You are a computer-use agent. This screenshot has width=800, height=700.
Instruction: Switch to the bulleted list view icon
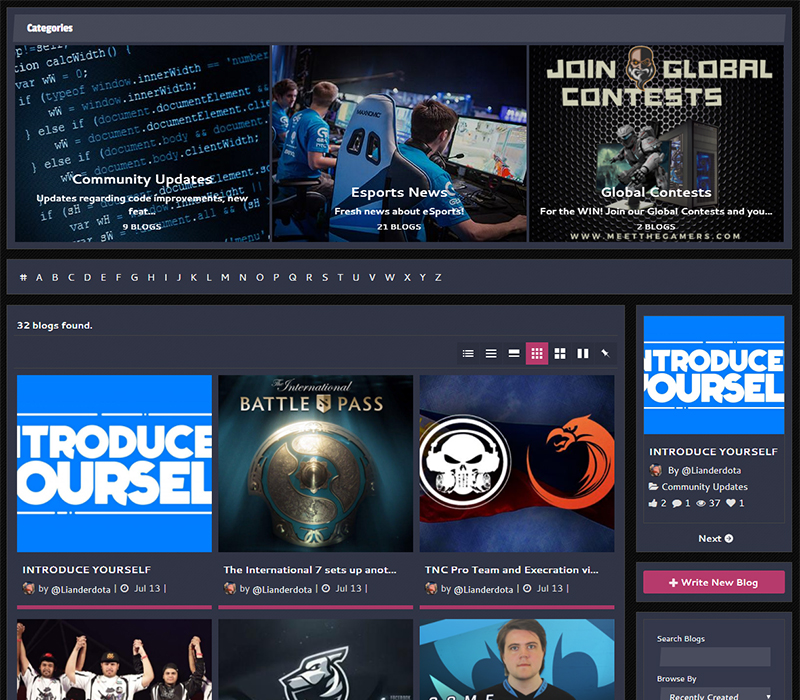point(468,353)
